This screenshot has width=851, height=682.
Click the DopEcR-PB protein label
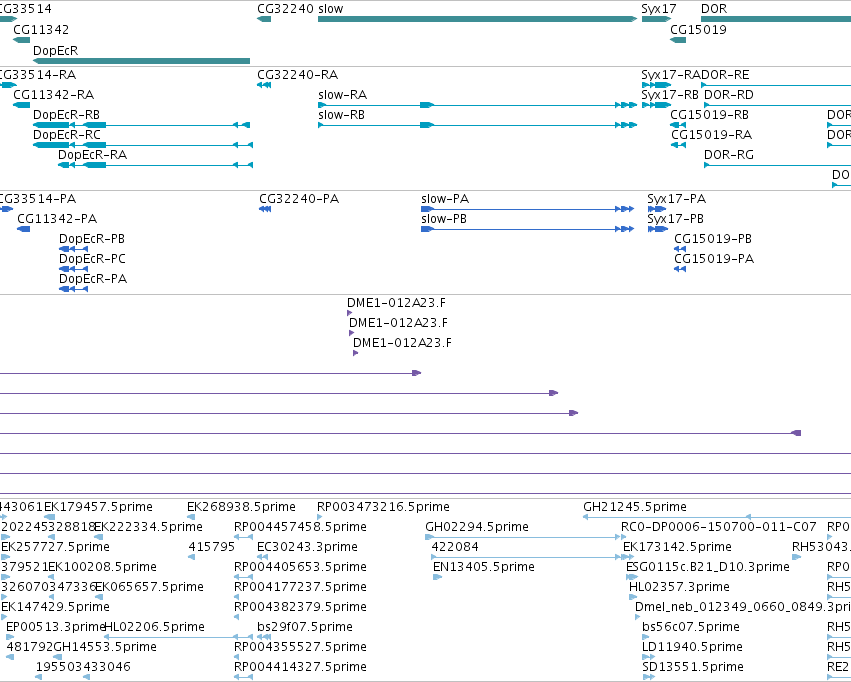click(92, 239)
